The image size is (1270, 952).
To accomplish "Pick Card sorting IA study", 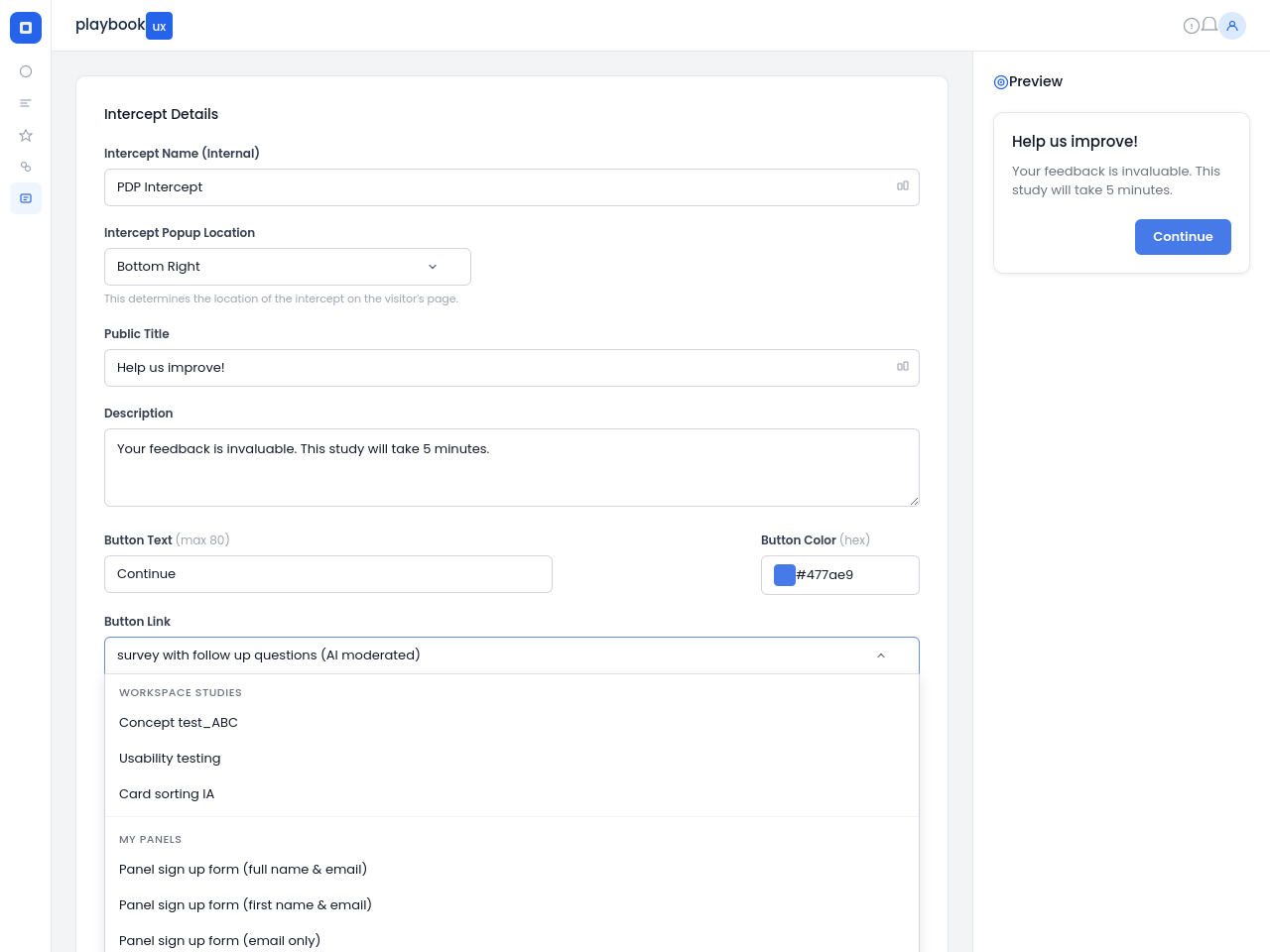I will (x=167, y=794).
